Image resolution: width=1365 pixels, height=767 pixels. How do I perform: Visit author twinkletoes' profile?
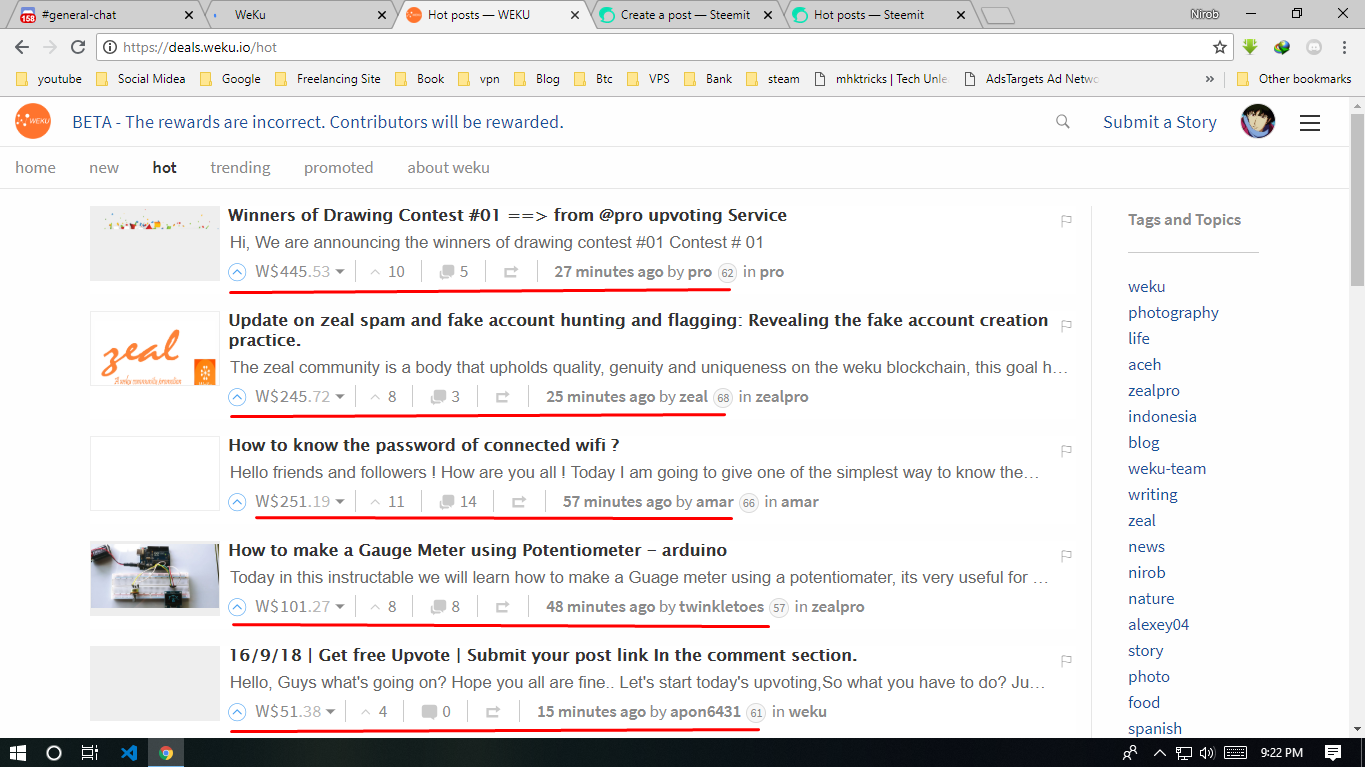click(x=721, y=607)
